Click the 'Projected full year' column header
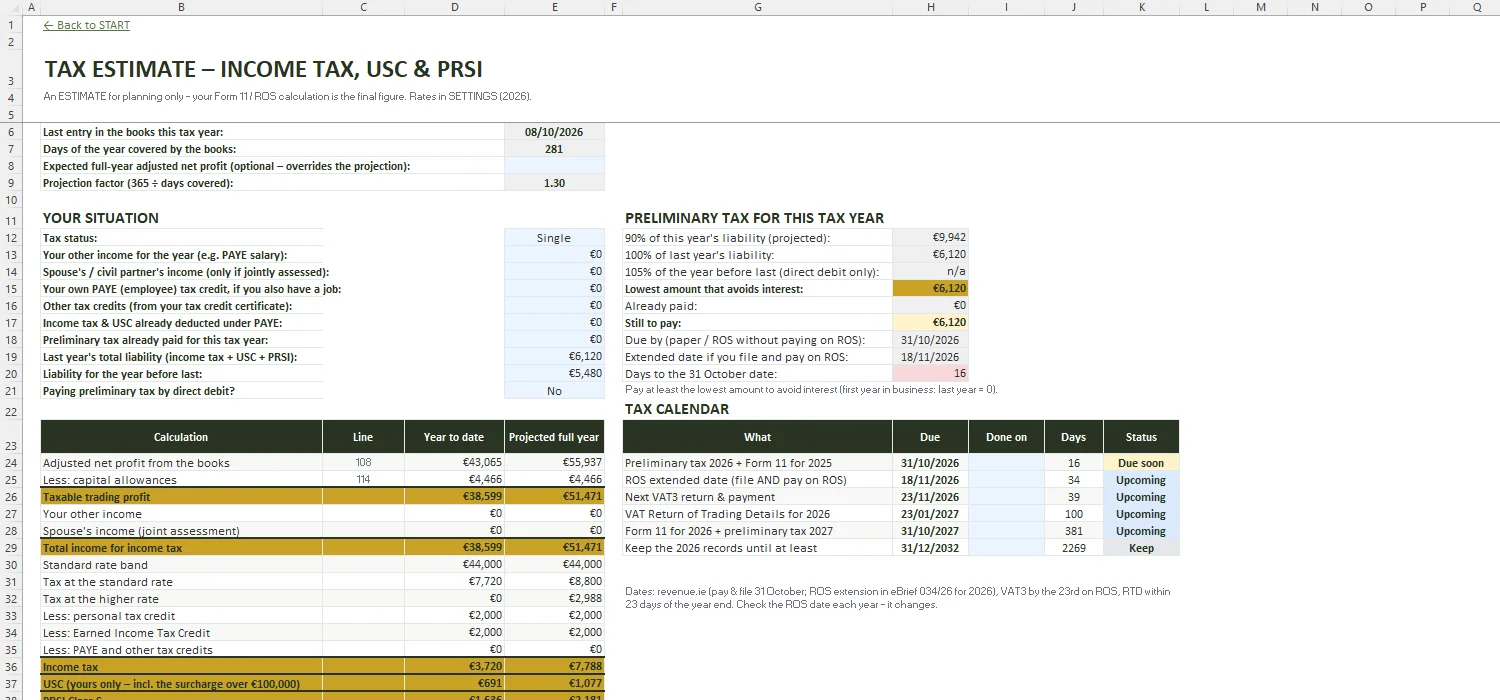 pyautogui.click(x=554, y=437)
